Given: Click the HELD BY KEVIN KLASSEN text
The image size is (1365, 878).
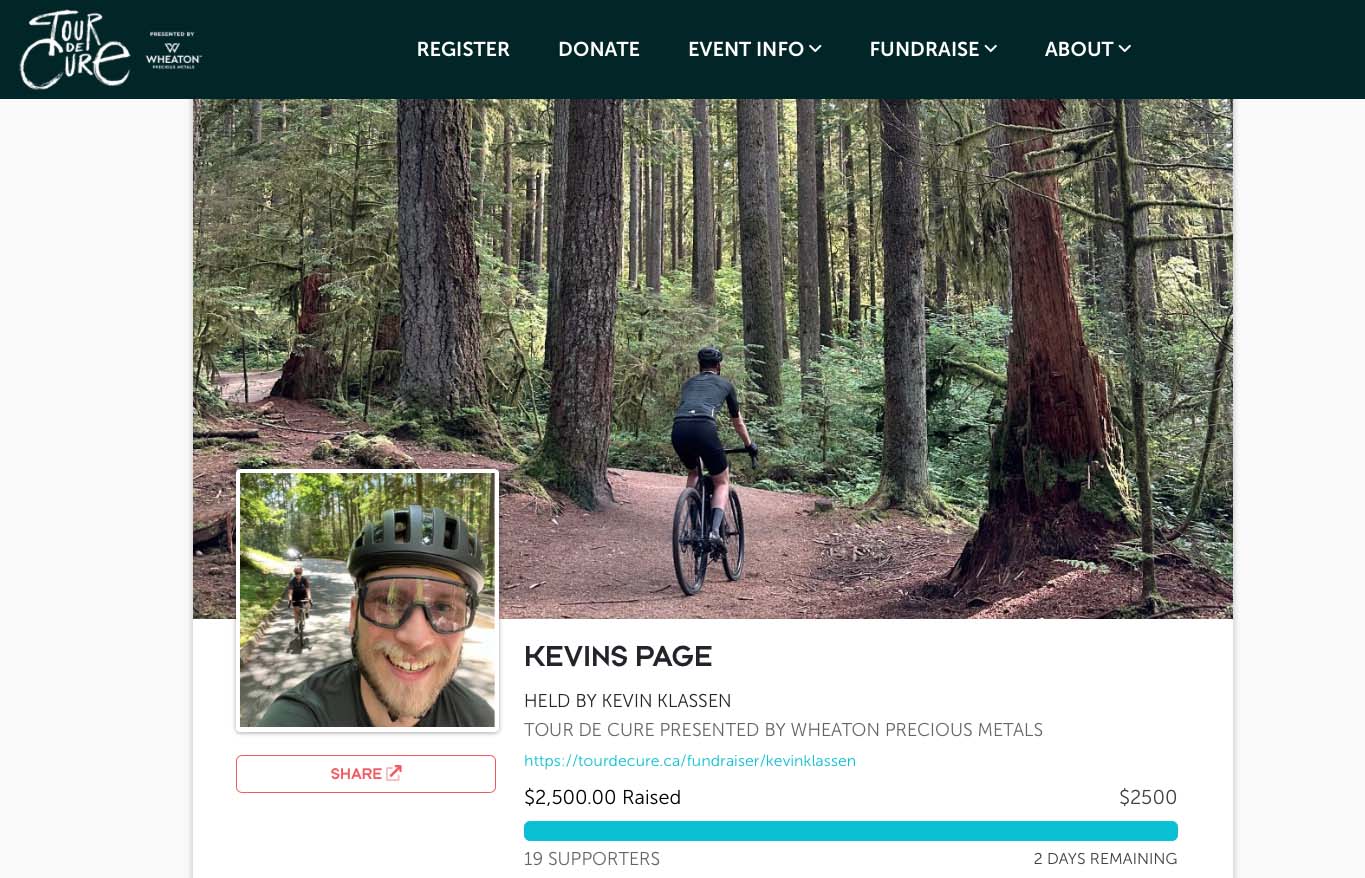Looking at the screenshot, I should [627, 701].
